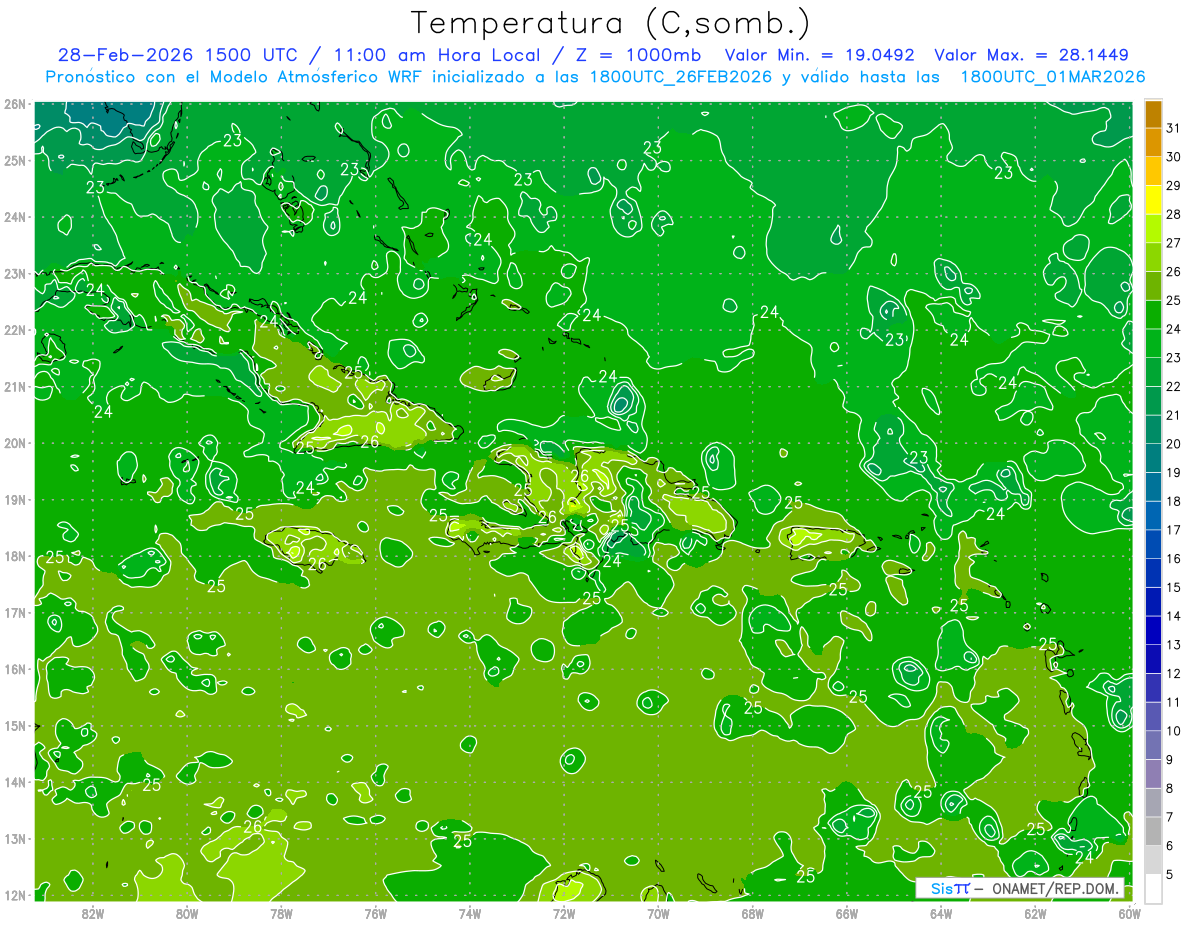Click longitude axis label '66W'
1200x927 pixels.
click(846, 913)
